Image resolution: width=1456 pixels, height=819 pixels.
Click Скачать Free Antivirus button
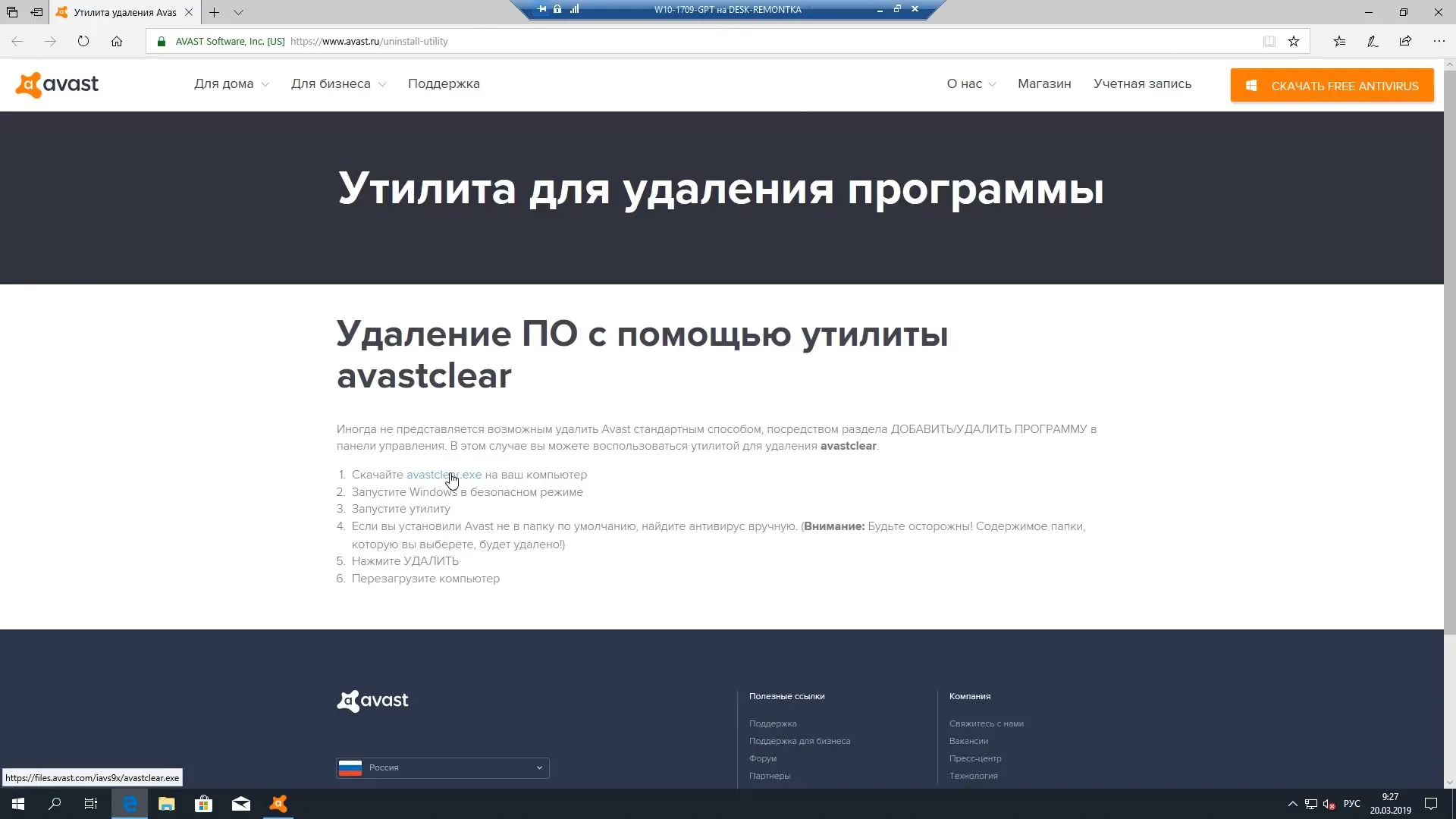point(1332,86)
